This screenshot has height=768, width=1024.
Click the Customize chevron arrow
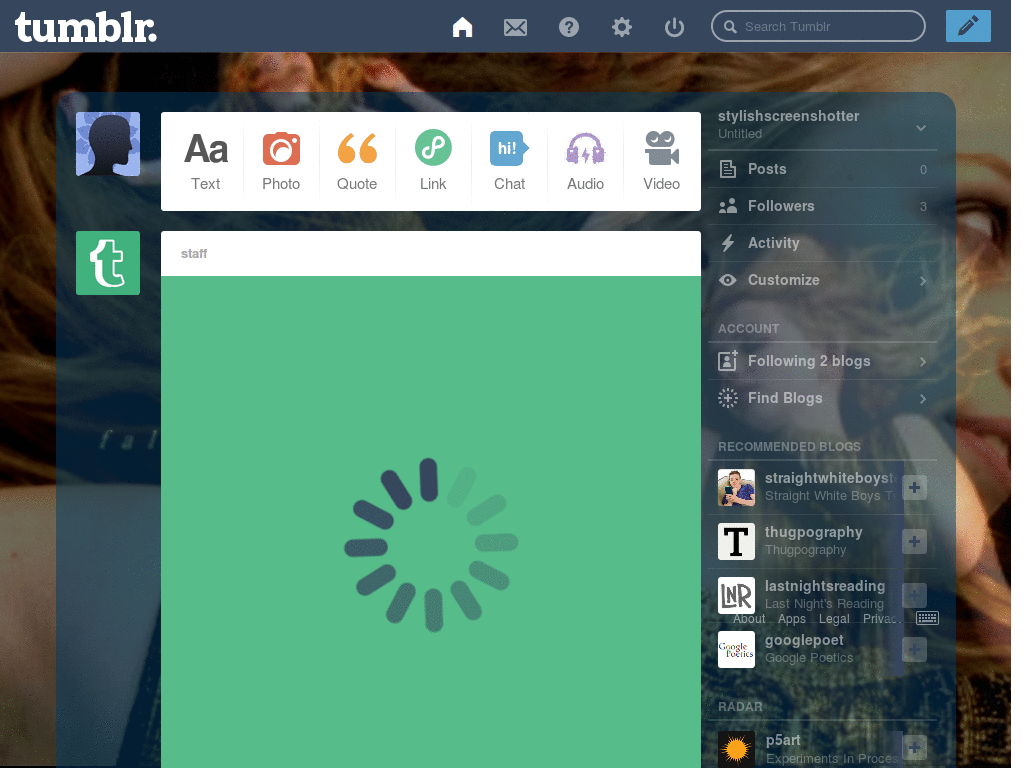point(923,281)
